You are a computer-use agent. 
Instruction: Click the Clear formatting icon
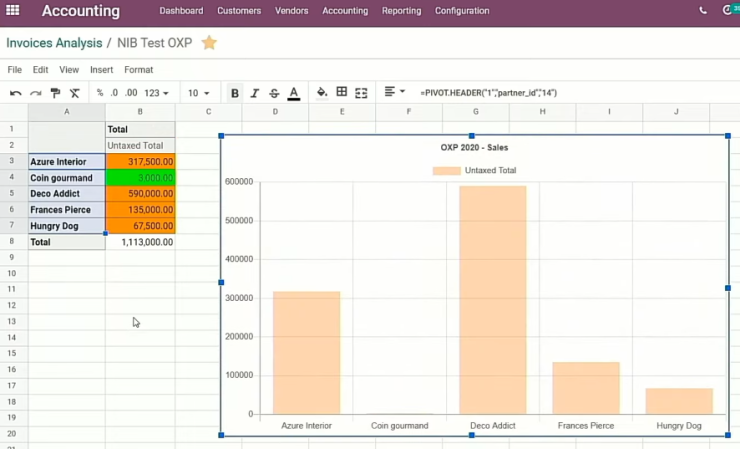tap(75, 93)
